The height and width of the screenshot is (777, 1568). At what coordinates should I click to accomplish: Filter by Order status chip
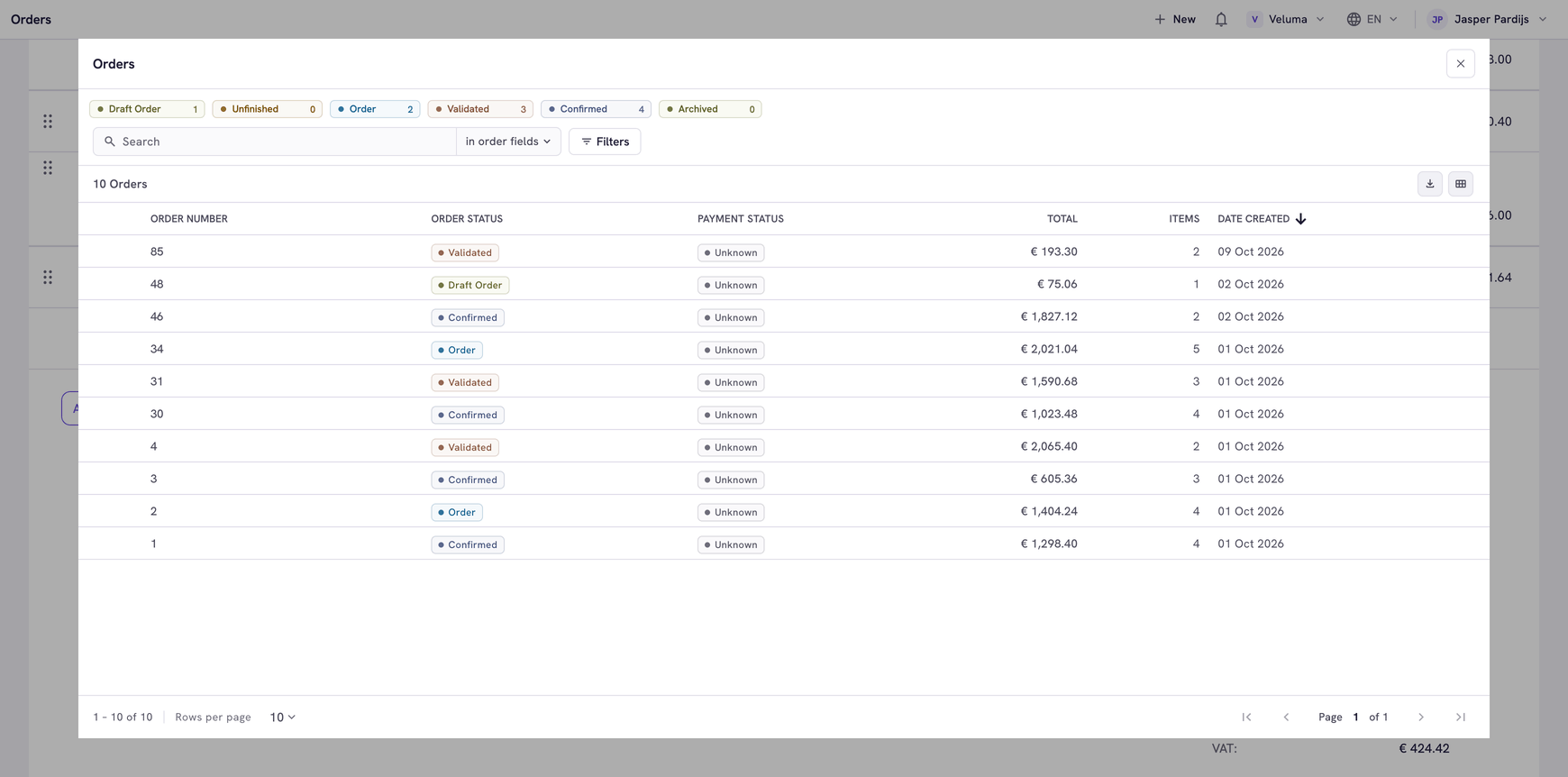click(x=375, y=109)
